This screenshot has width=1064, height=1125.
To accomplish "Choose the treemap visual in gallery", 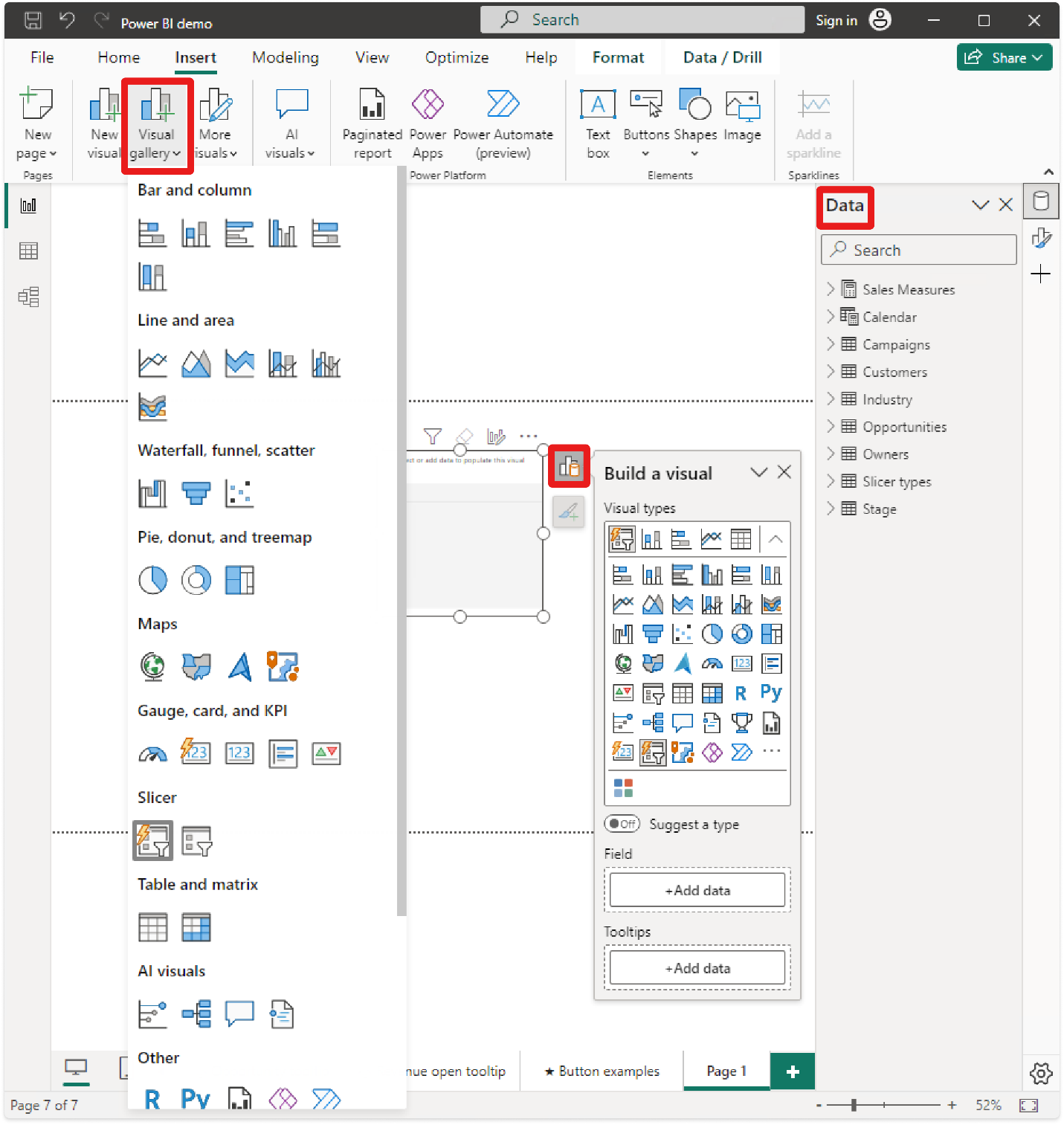I will click(x=239, y=580).
